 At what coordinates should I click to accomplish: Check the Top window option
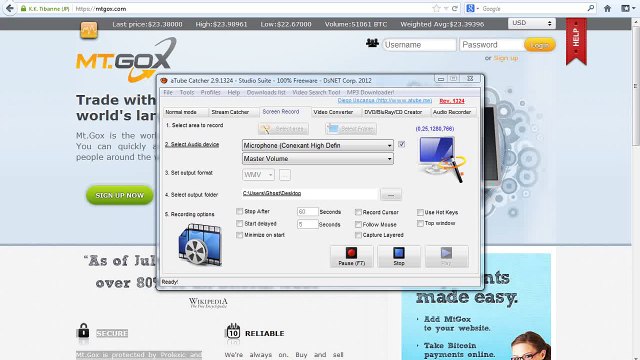pos(420,224)
